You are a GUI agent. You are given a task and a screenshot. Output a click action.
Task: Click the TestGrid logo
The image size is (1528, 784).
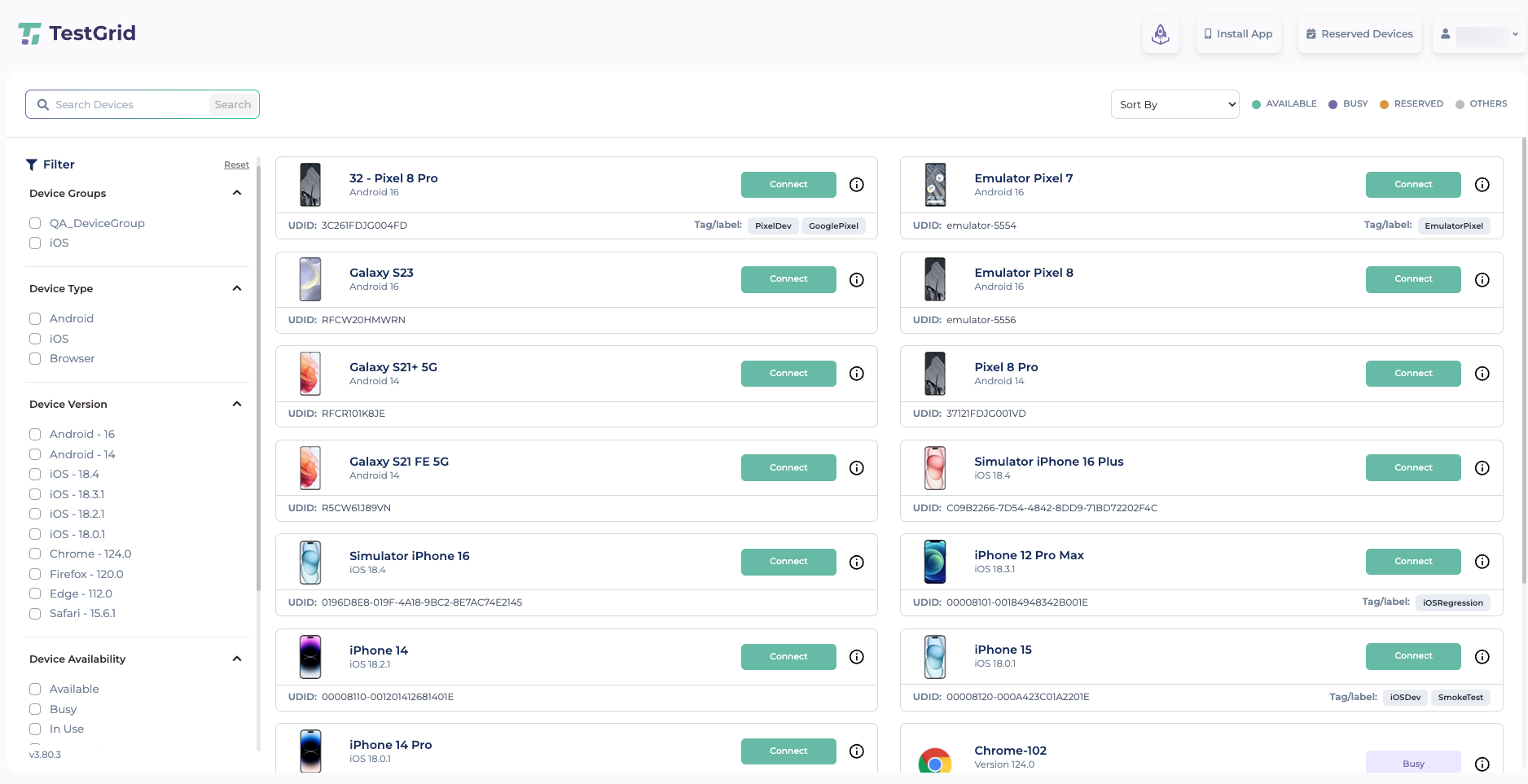click(x=77, y=33)
